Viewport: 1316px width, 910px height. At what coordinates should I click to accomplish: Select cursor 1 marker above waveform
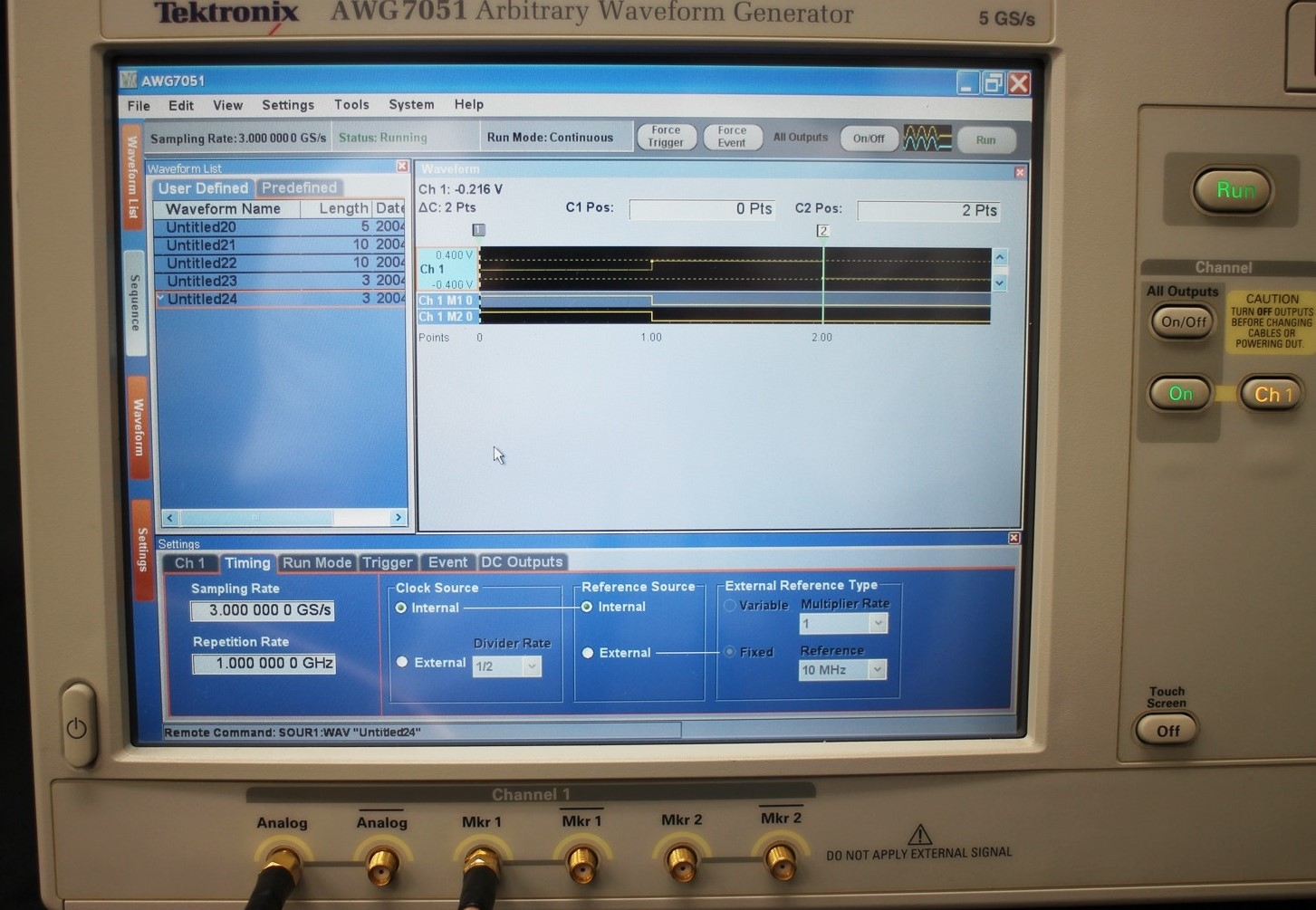pos(479,230)
